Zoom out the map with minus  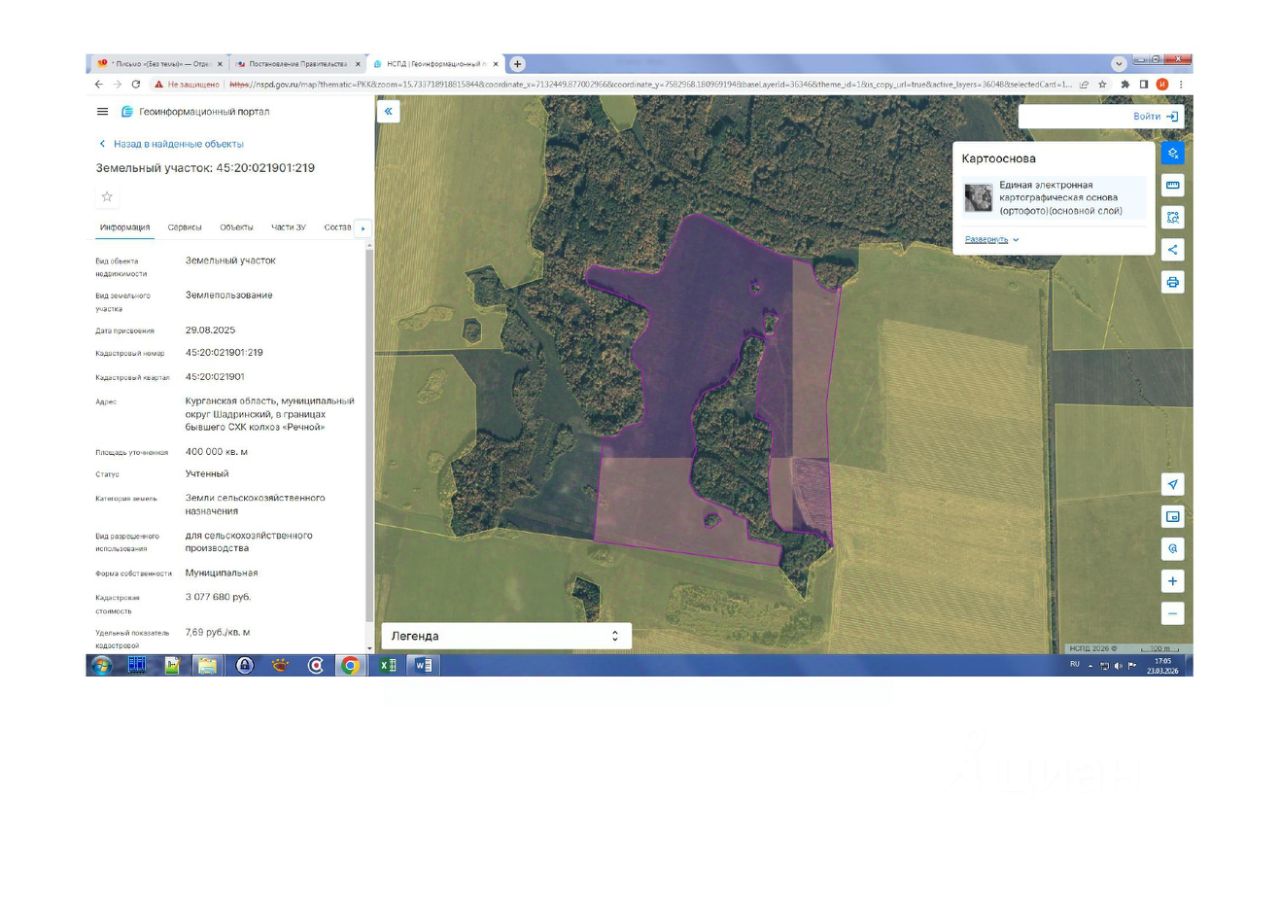tap(1173, 613)
